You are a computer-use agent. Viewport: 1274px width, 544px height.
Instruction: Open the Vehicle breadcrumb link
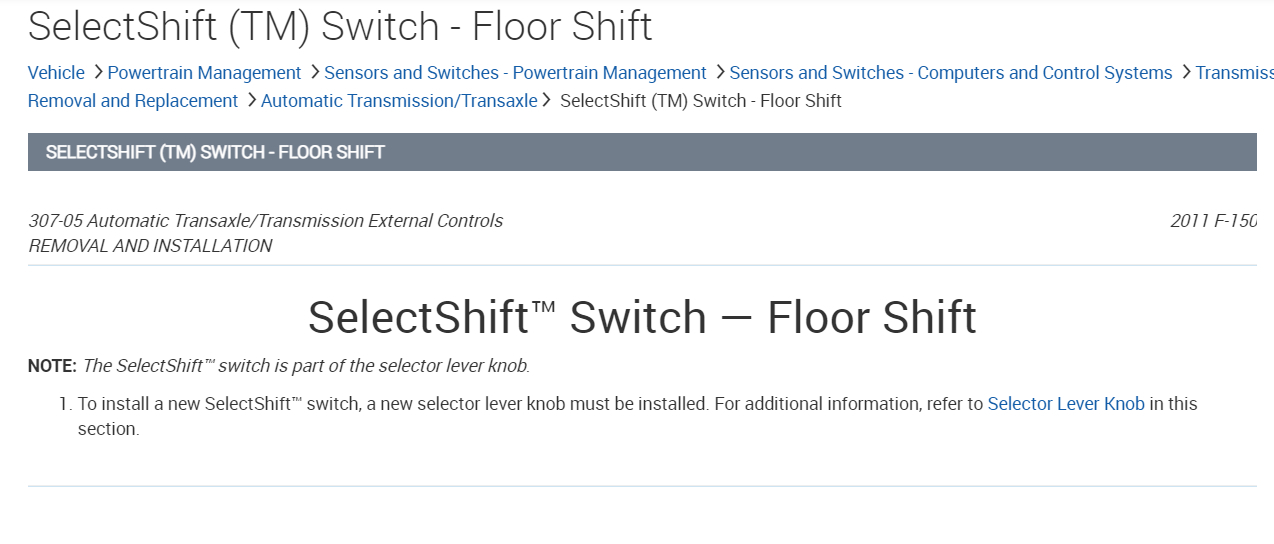56,73
